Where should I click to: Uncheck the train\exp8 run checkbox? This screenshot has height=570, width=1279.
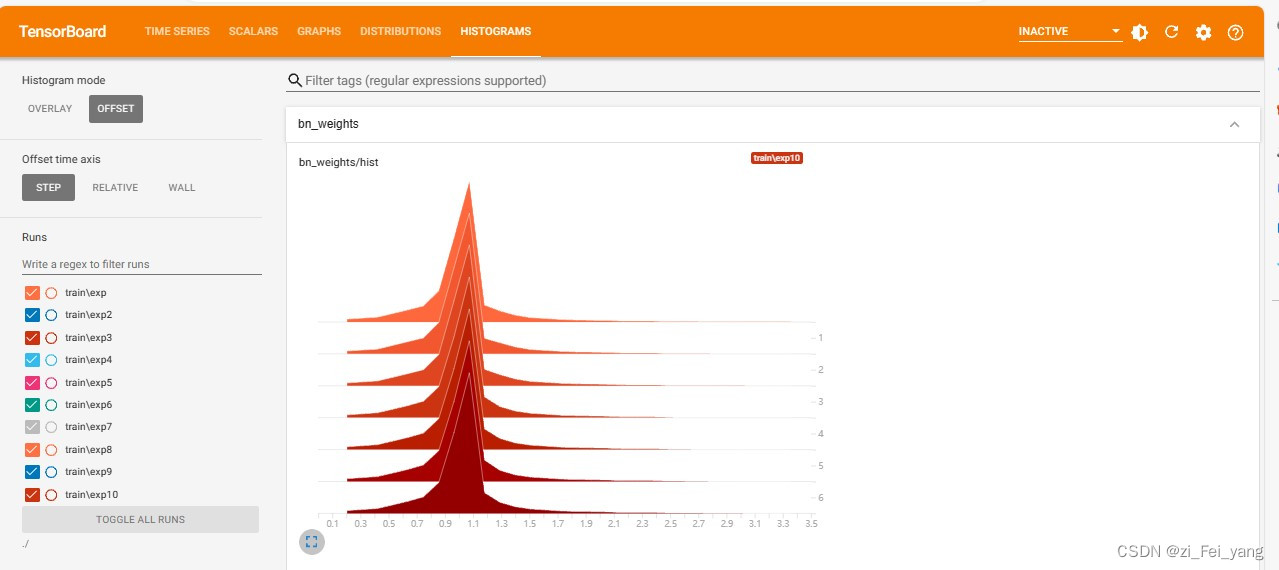(x=32, y=450)
